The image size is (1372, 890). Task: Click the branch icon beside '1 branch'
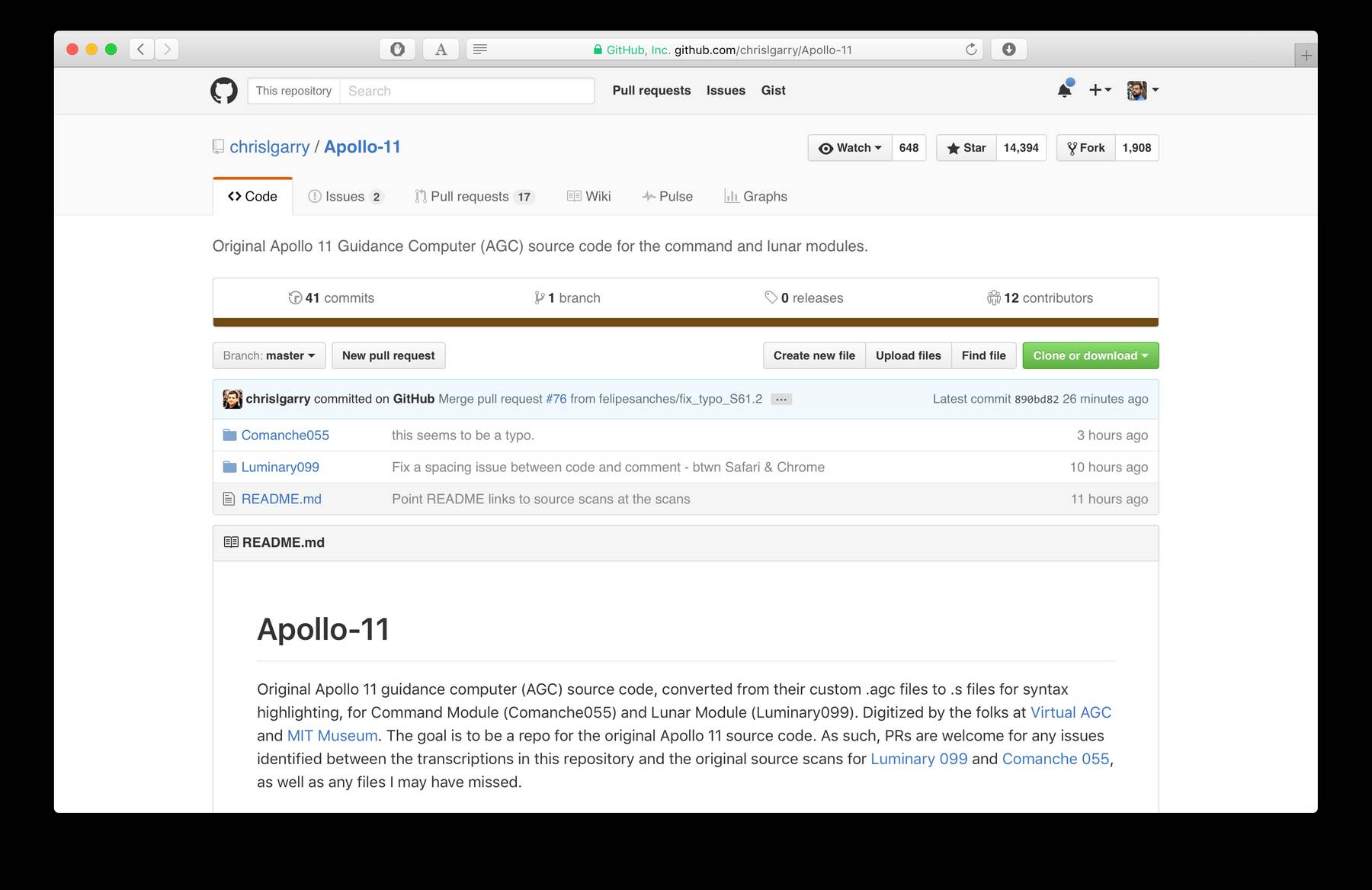[x=540, y=297]
